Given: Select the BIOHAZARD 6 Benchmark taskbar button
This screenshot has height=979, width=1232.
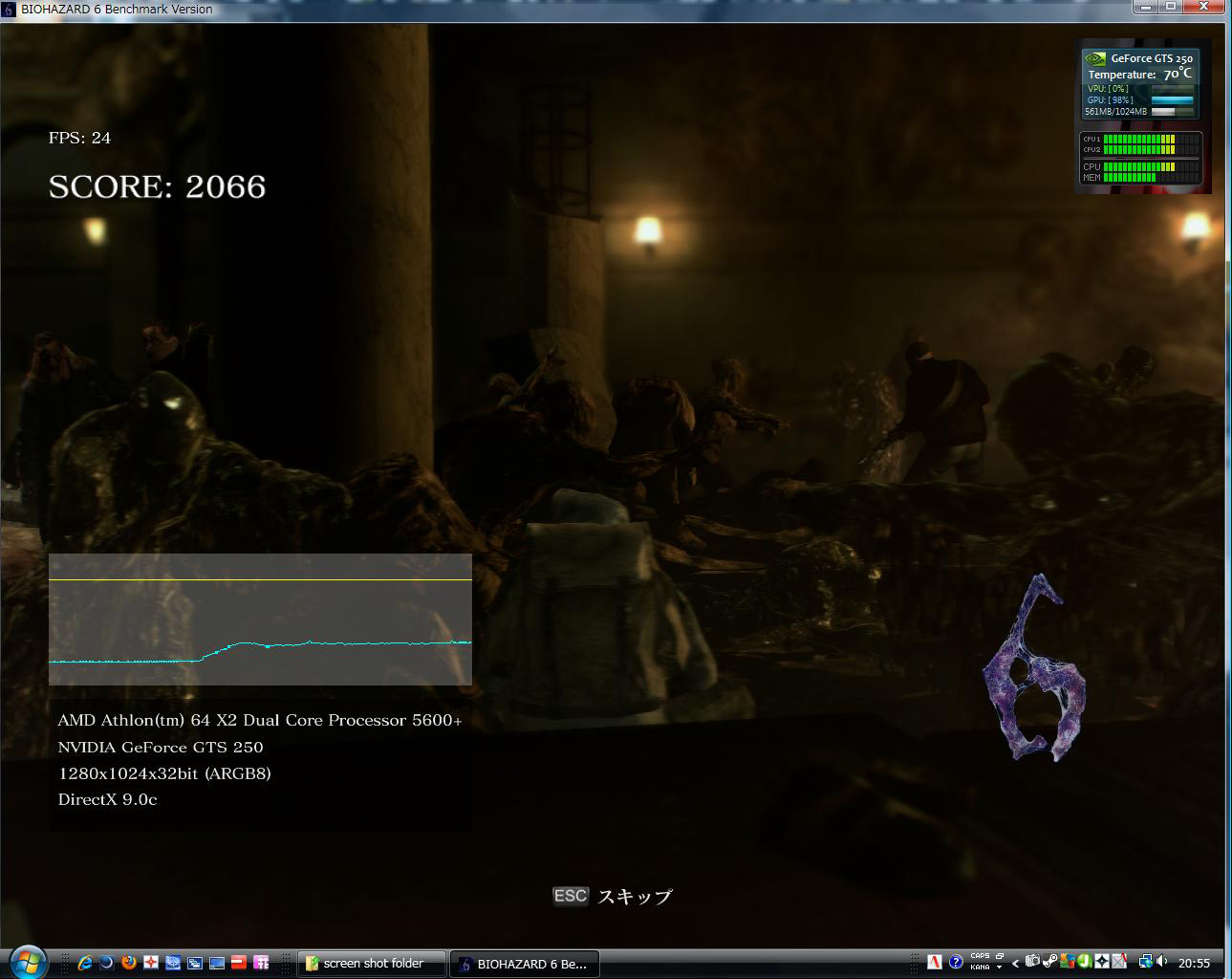Looking at the screenshot, I should [525, 964].
